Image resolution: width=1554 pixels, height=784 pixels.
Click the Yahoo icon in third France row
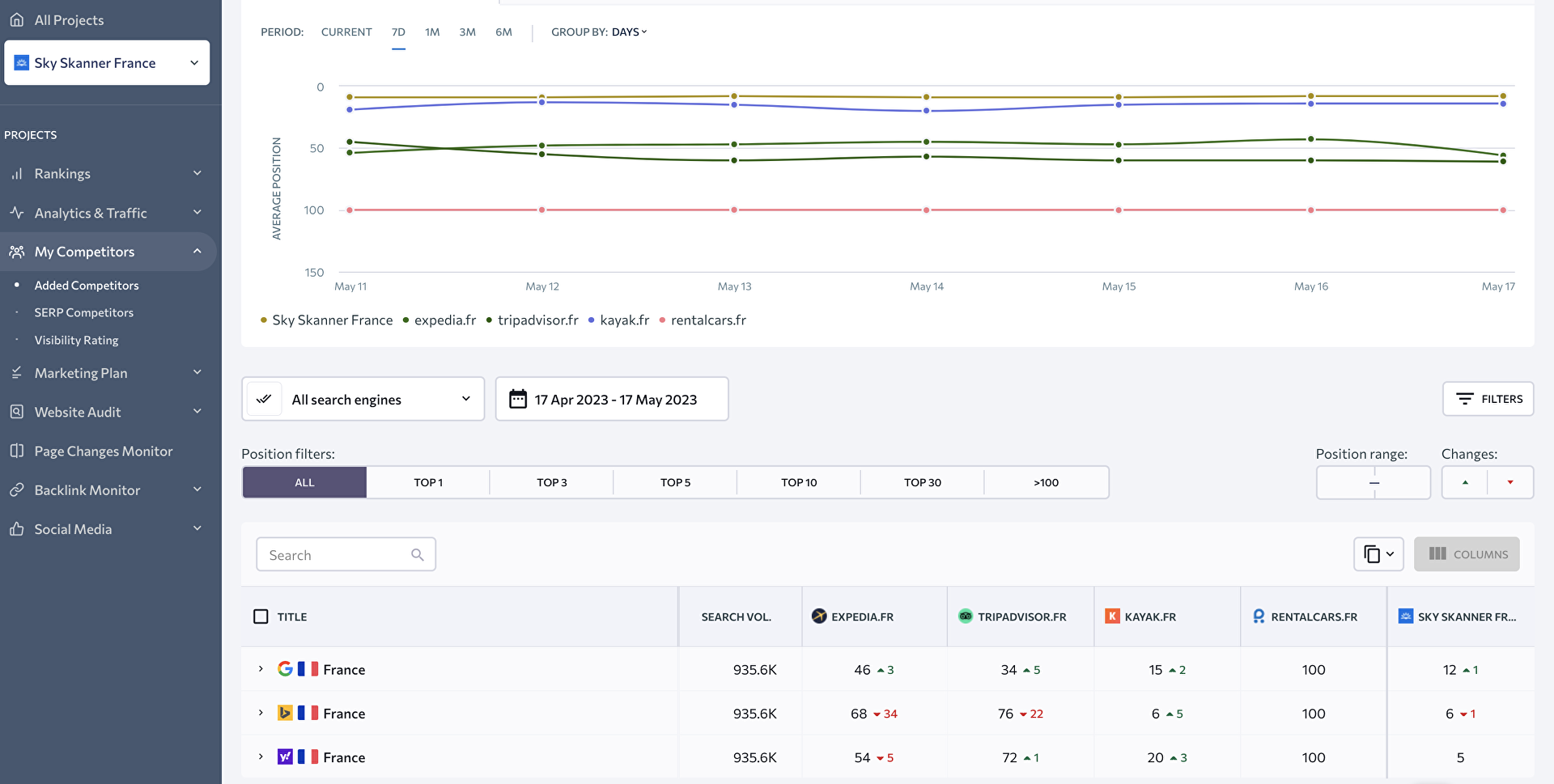(x=285, y=756)
